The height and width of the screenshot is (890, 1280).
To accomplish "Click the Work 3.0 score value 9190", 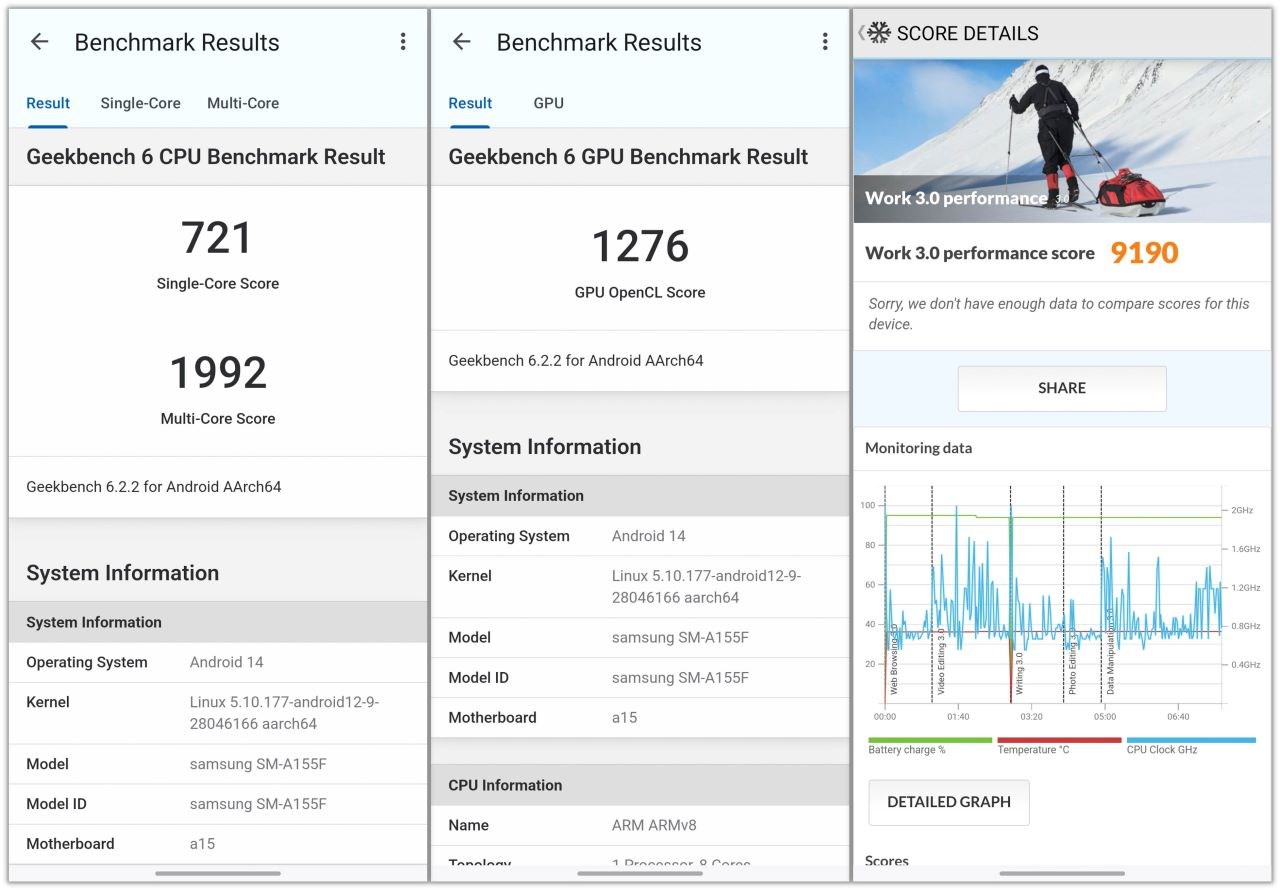I will pos(1144,254).
